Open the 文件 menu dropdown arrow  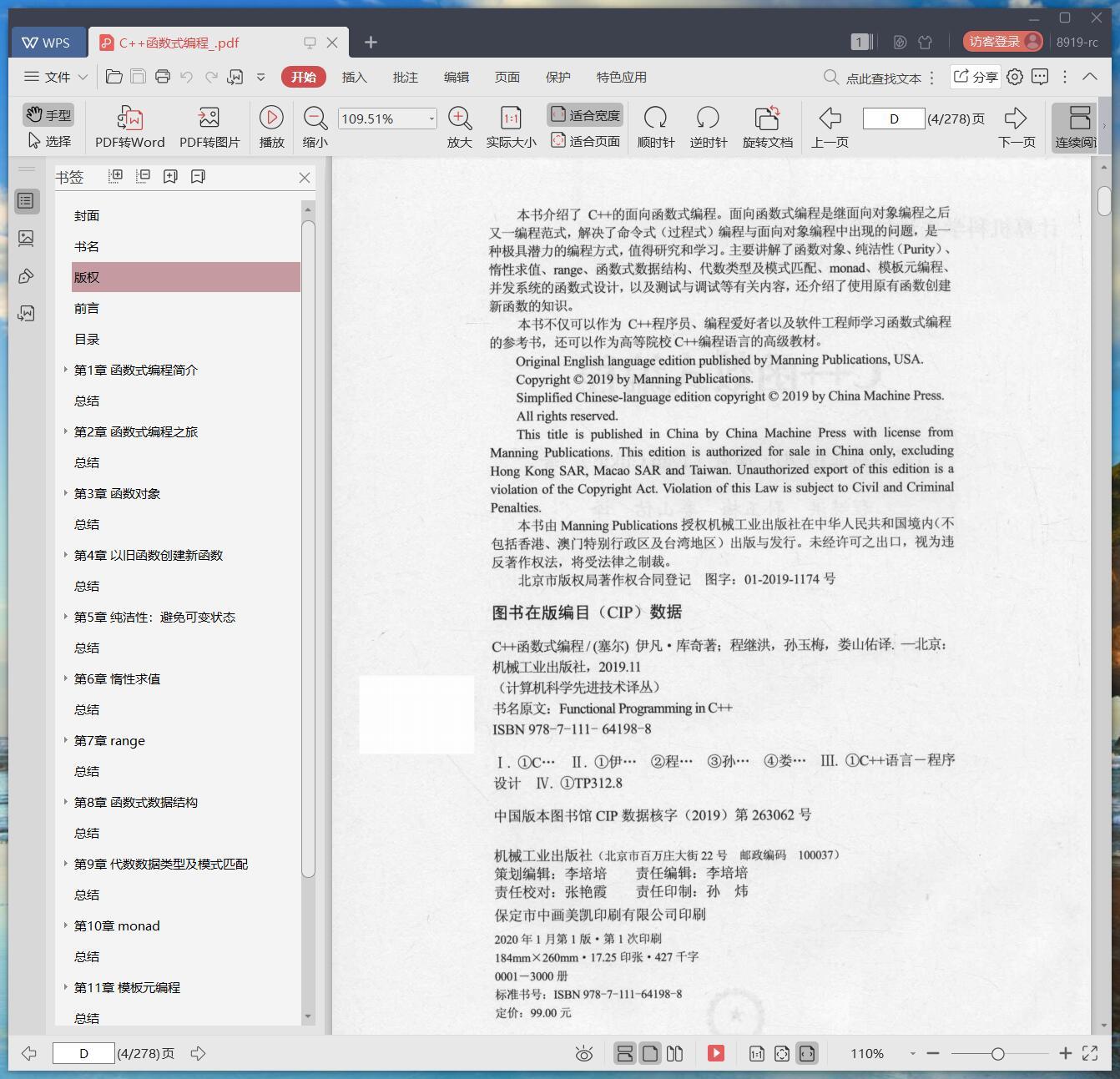[83, 77]
